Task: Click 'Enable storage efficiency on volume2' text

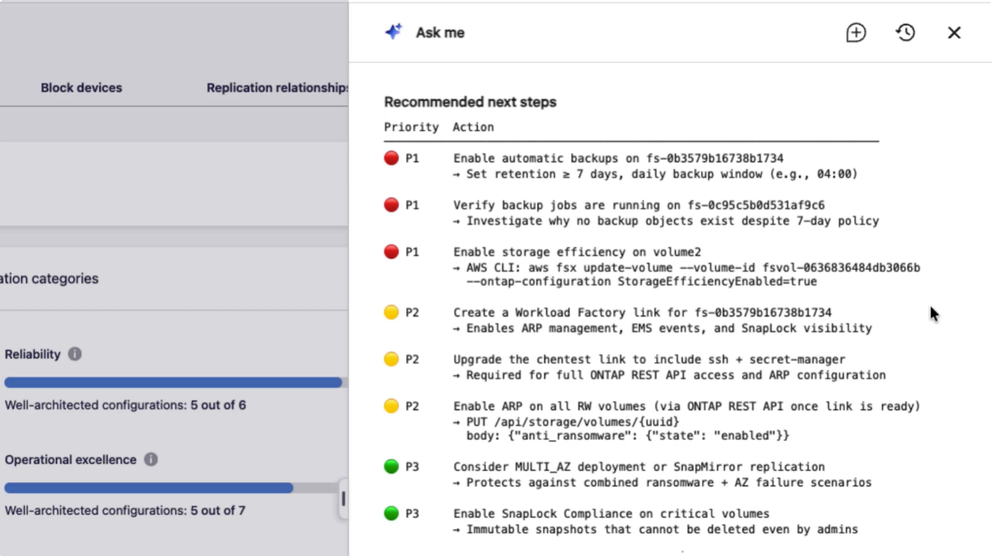Action: tap(577, 253)
